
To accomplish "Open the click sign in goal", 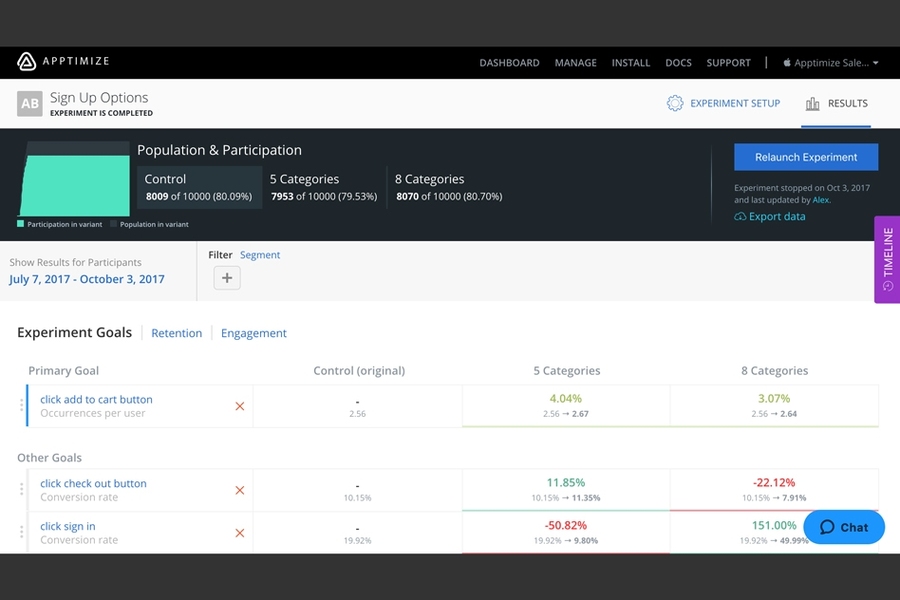I will pyautogui.click(x=68, y=526).
